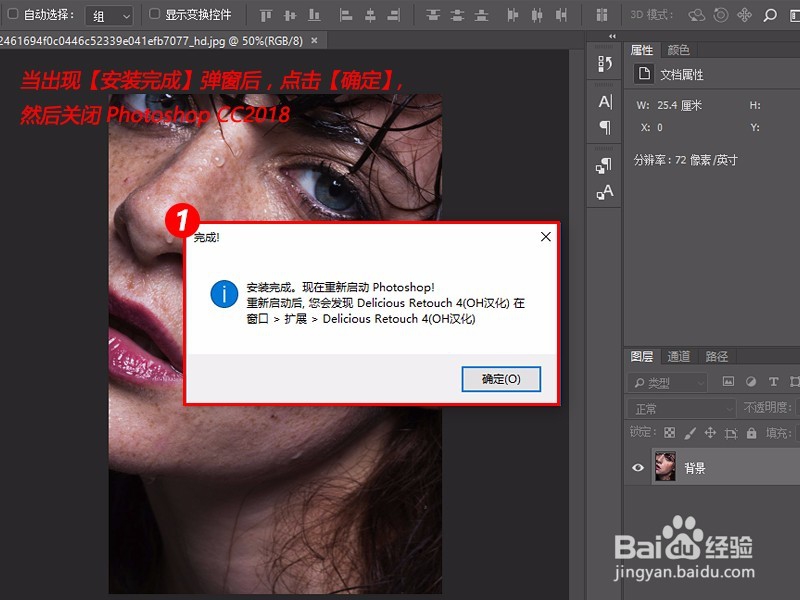Toggle the type layer (T) filter icon

click(x=773, y=382)
